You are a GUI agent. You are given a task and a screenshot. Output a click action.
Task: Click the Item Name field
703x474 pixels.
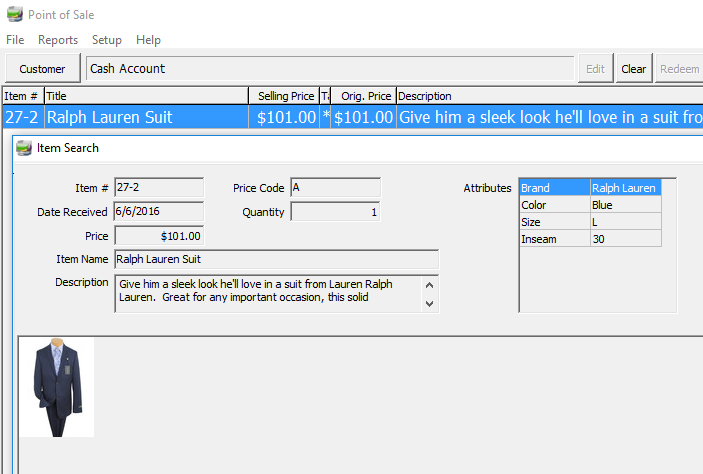(277, 259)
